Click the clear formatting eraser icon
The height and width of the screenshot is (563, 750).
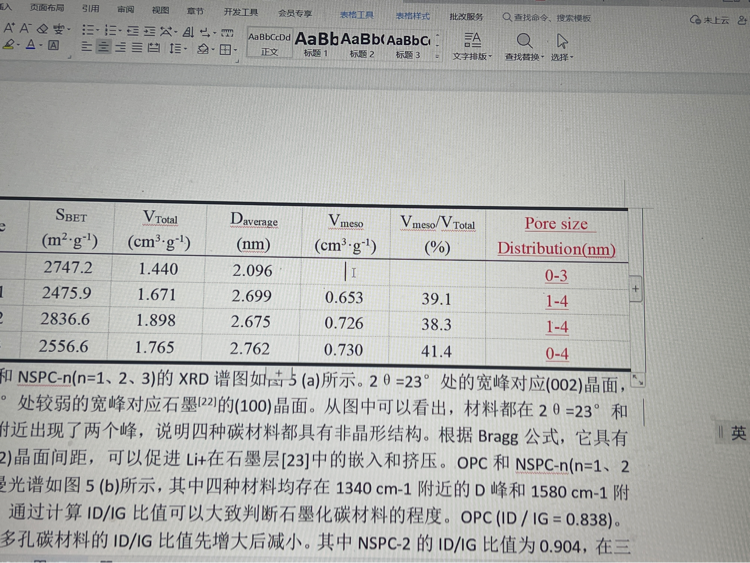click(42, 29)
